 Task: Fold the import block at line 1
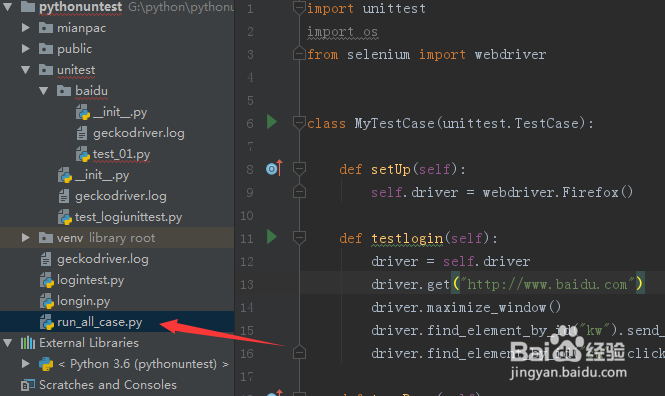pos(299,8)
